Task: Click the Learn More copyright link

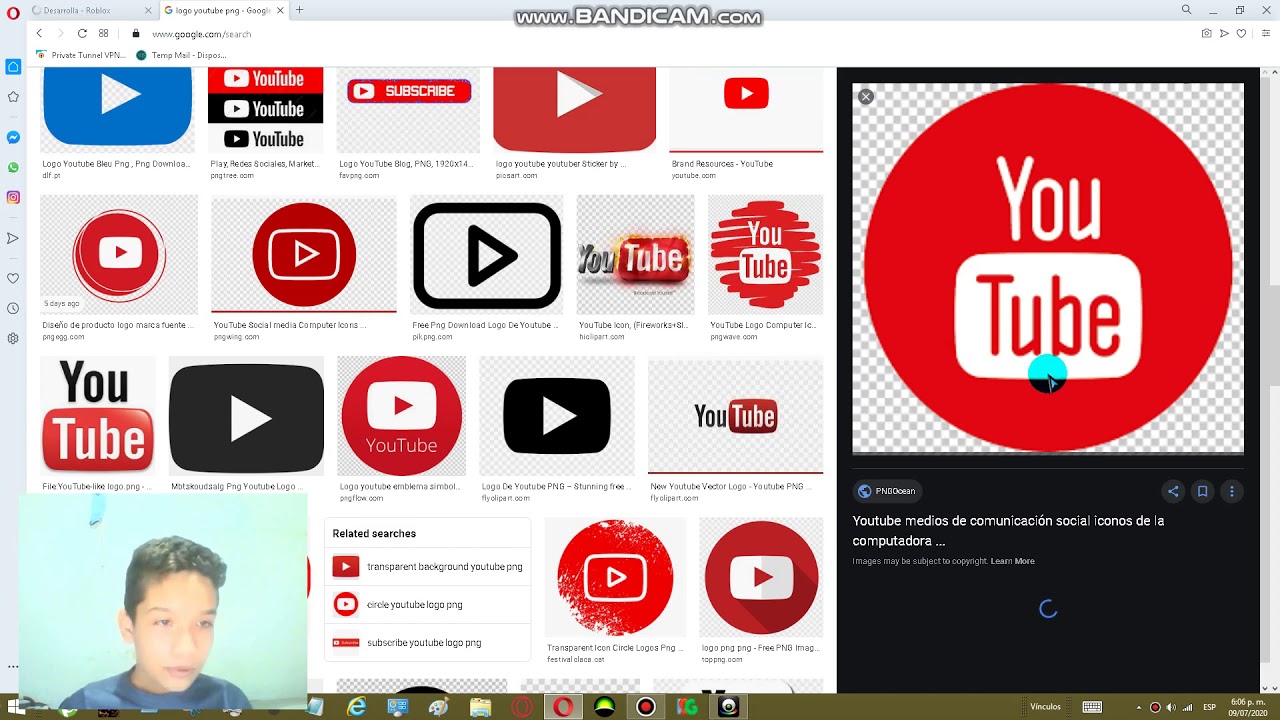Action: tap(1012, 561)
